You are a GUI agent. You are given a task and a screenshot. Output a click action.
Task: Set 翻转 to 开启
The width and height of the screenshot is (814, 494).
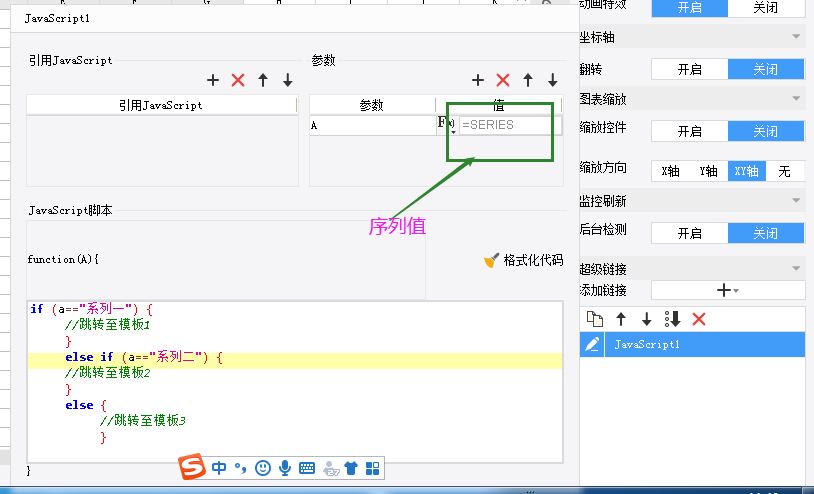tap(689, 69)
